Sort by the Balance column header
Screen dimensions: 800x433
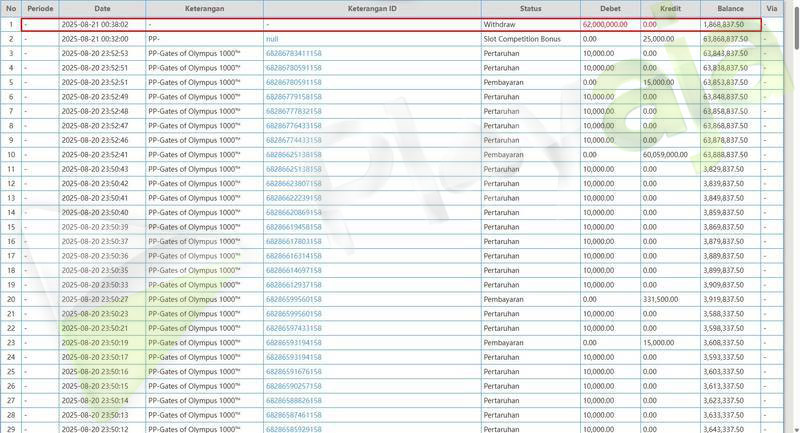tap(730, 8)
